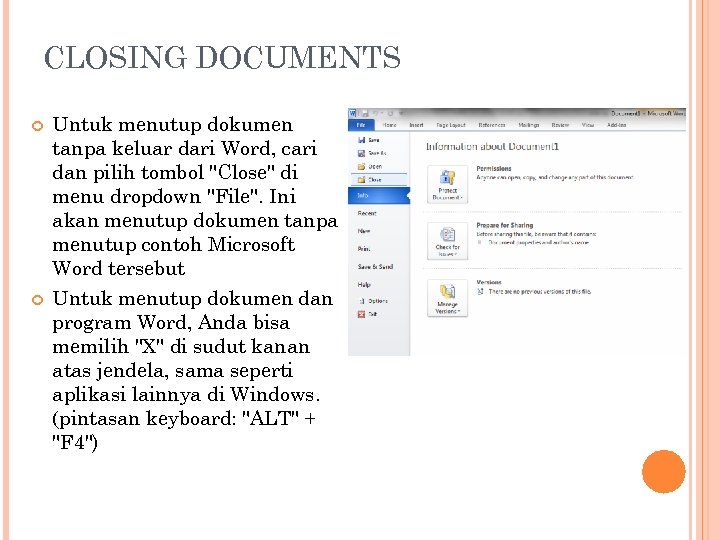Click the 'Anyone can open, copy, and change' text

[555, 177]
